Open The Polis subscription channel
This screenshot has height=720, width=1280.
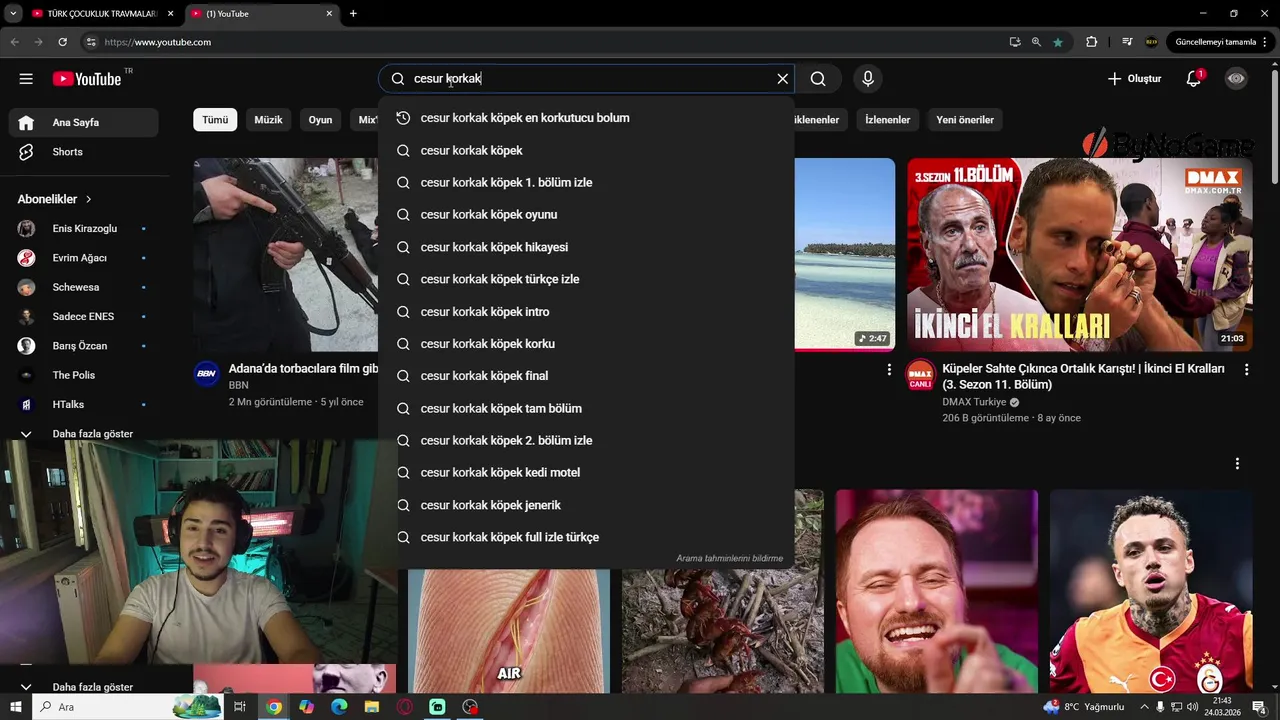point(84,375)
